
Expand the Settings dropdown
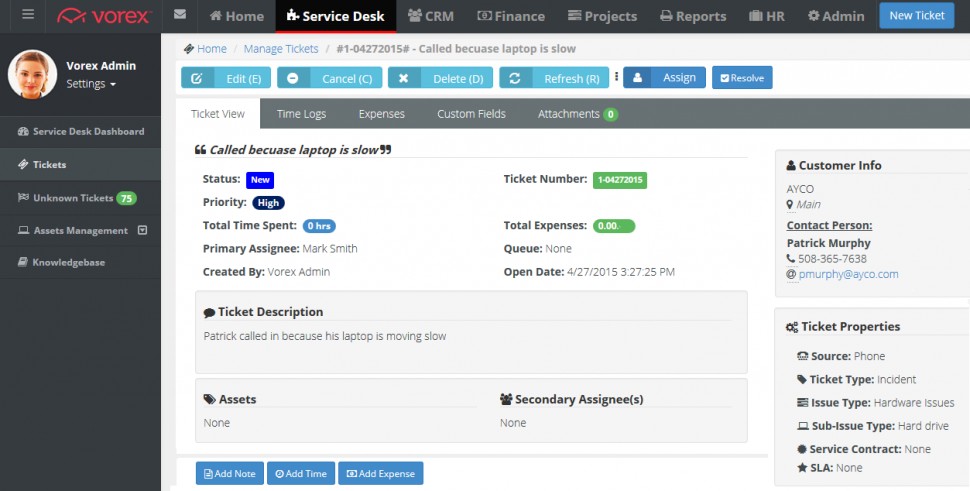[x=91, y=84]
